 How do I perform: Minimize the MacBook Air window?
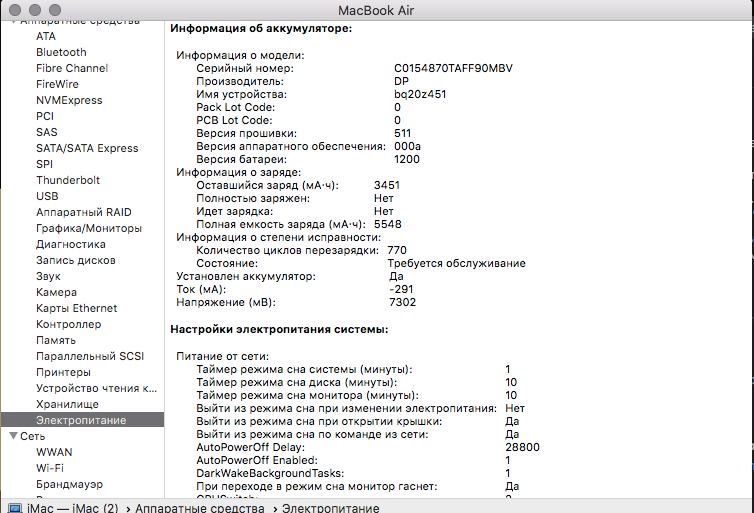pyautogui.click(x=35, y=10)
